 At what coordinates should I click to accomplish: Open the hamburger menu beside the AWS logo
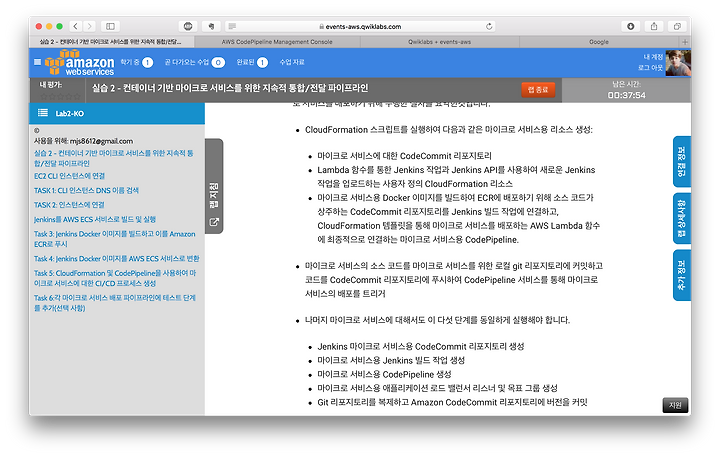click(38, 62)
